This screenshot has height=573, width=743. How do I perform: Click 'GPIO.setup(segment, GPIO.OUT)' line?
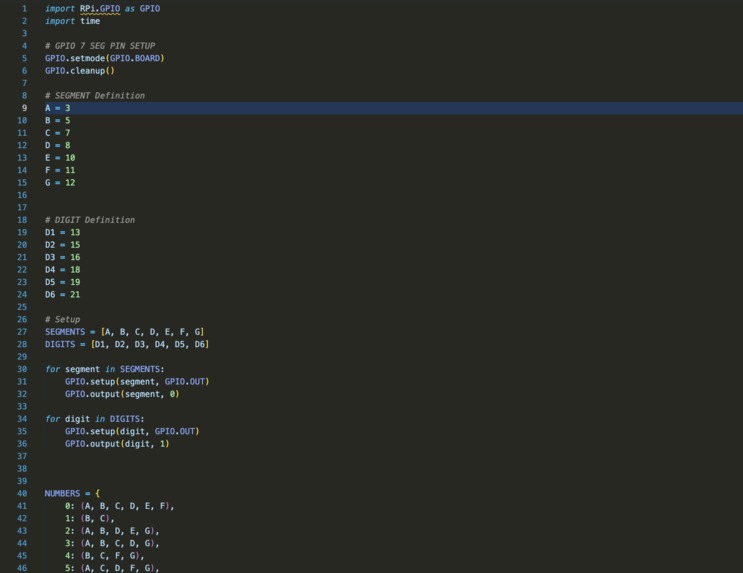[137, 382]
